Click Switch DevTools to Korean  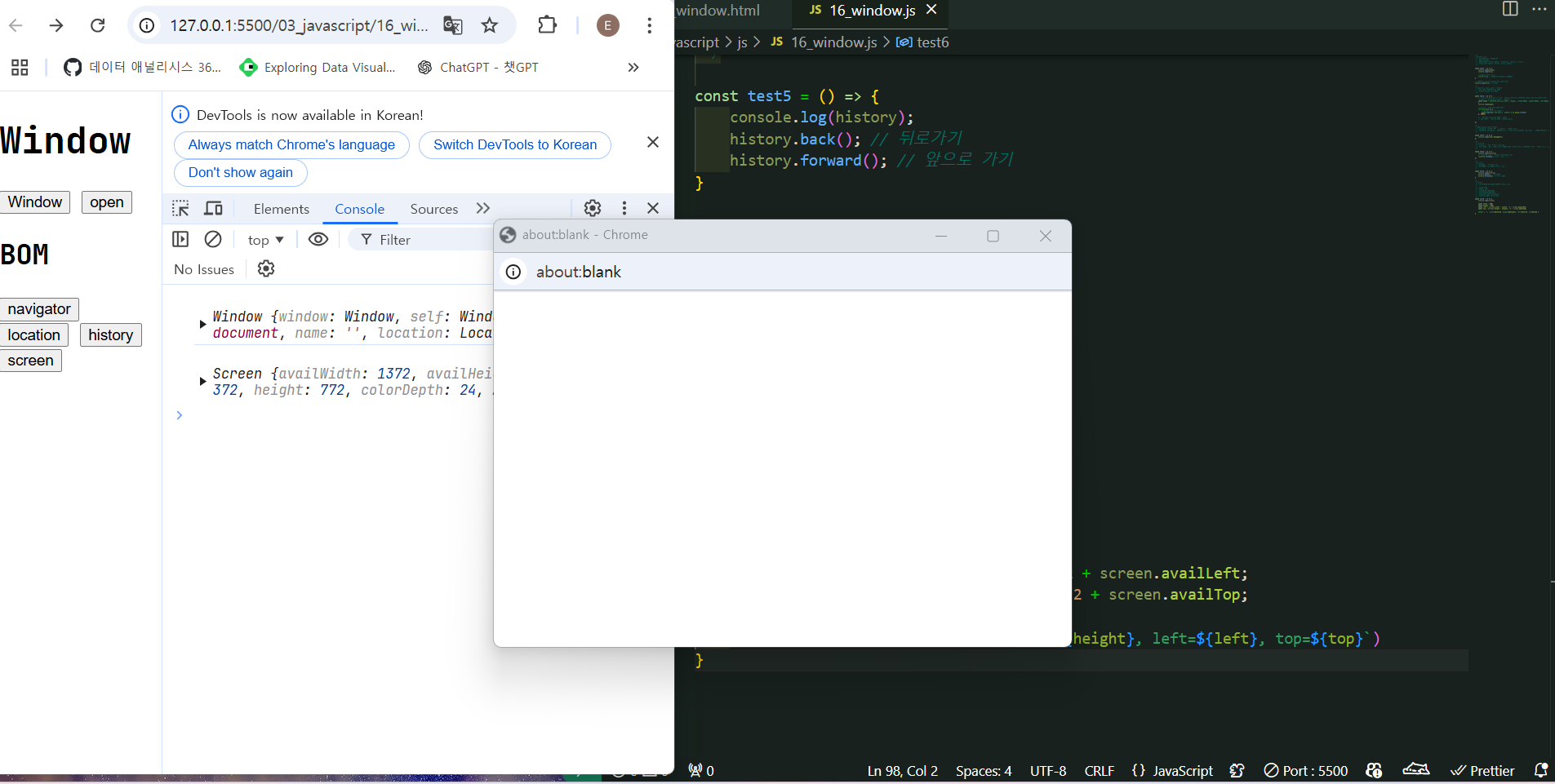(x=515, y=144)
